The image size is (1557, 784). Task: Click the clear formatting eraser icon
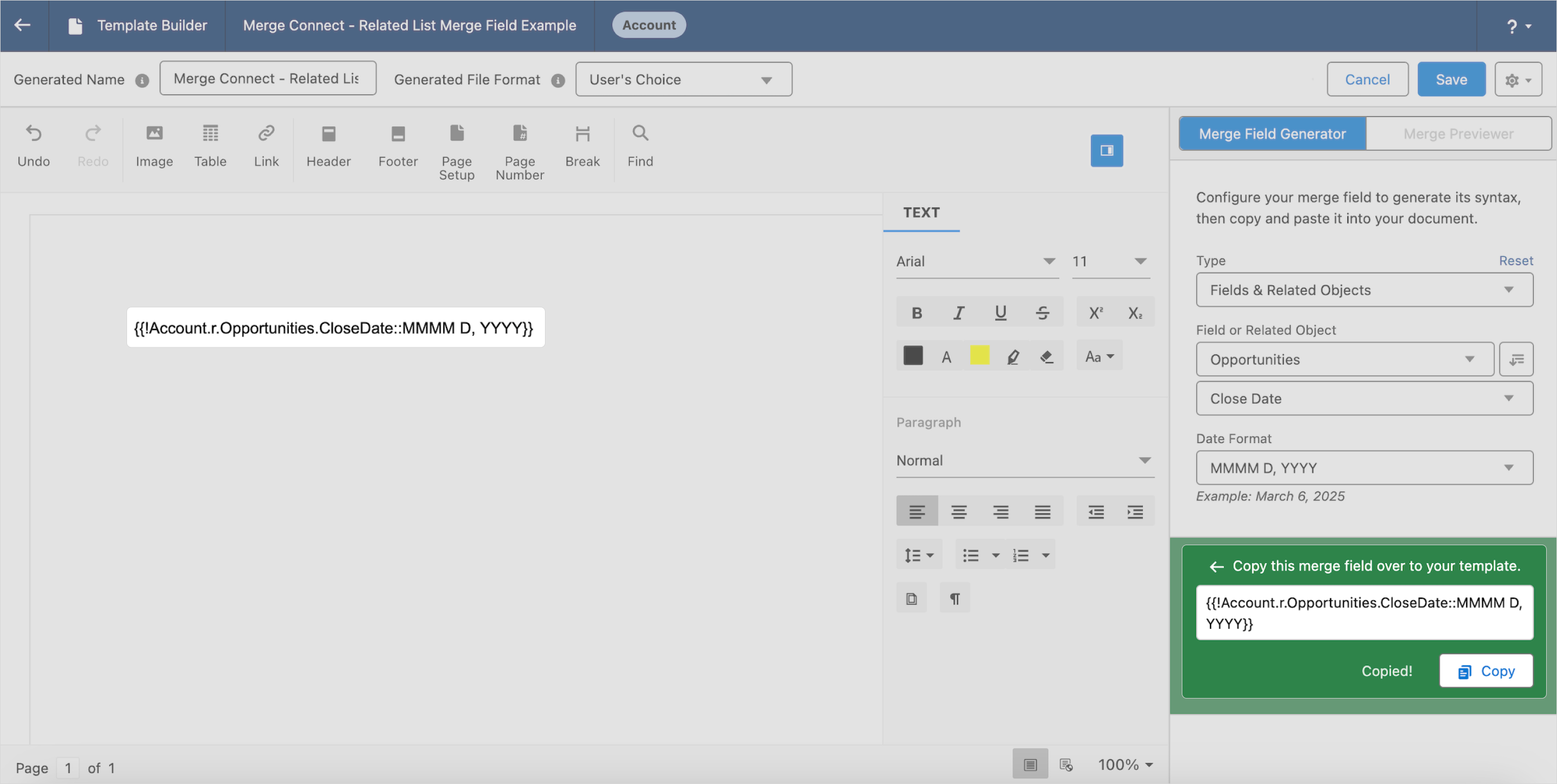pyautogui.click(x=1046, y=357)
